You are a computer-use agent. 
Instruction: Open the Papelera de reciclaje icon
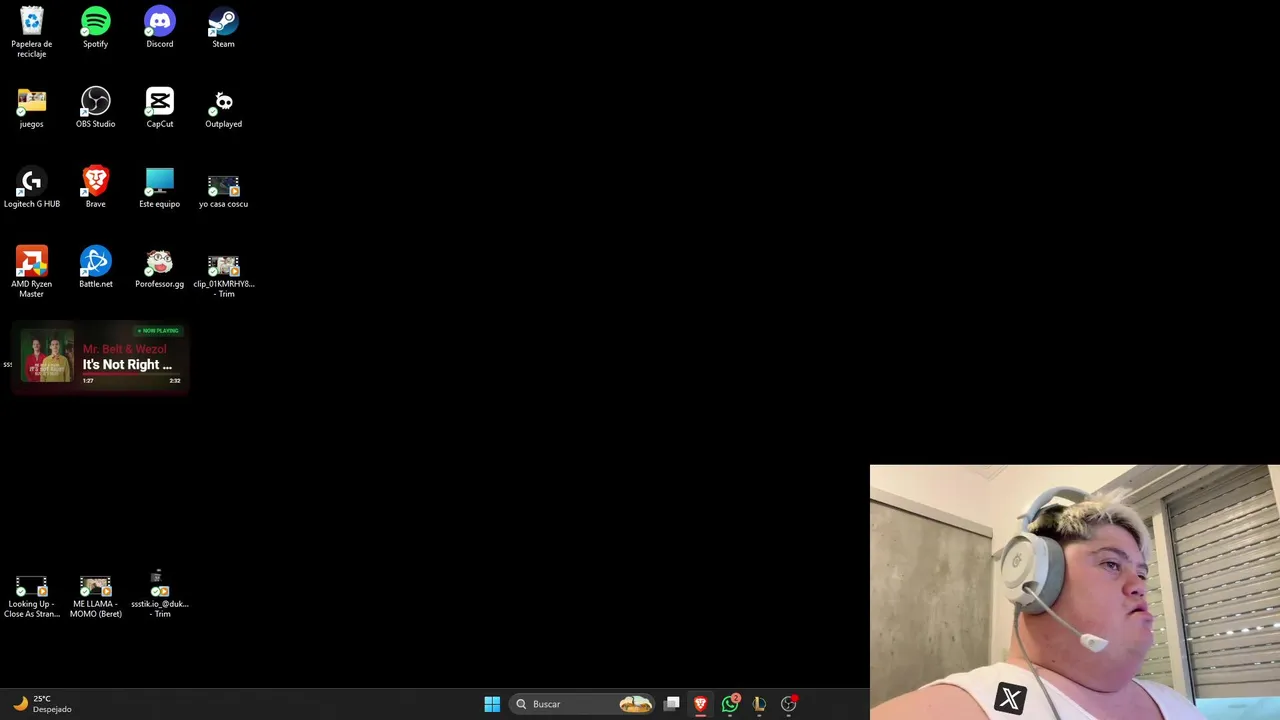(x=31, y=32)
